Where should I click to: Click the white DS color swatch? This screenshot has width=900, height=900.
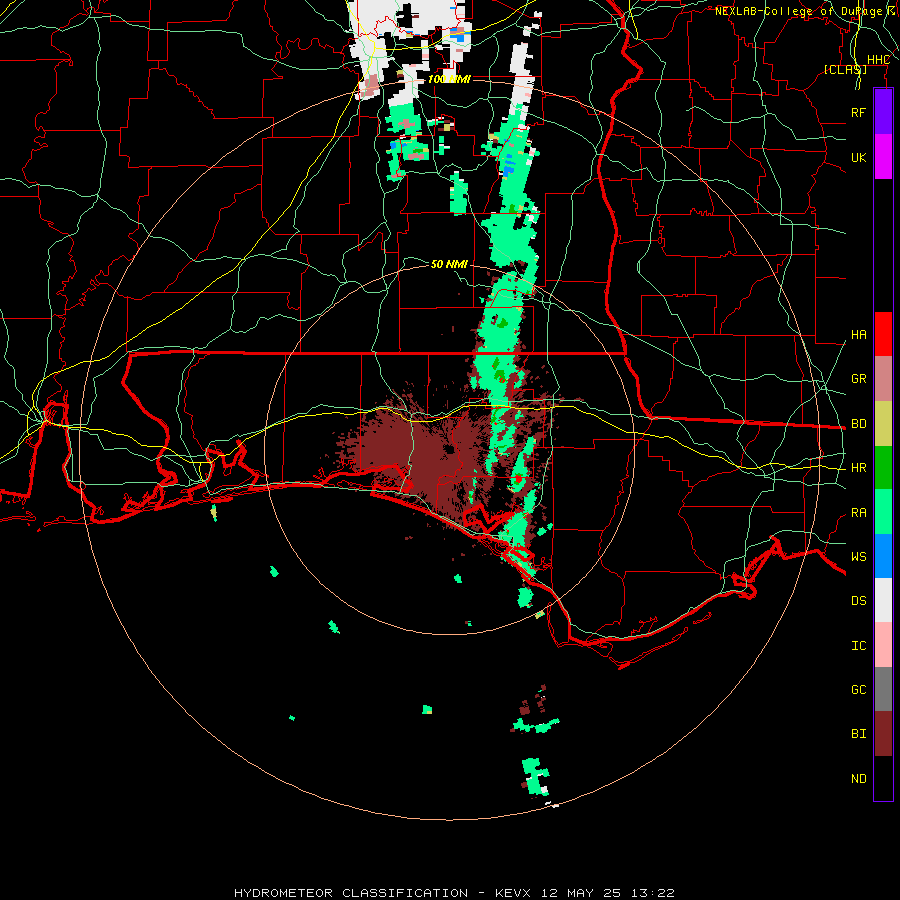[x=883, y=600]
